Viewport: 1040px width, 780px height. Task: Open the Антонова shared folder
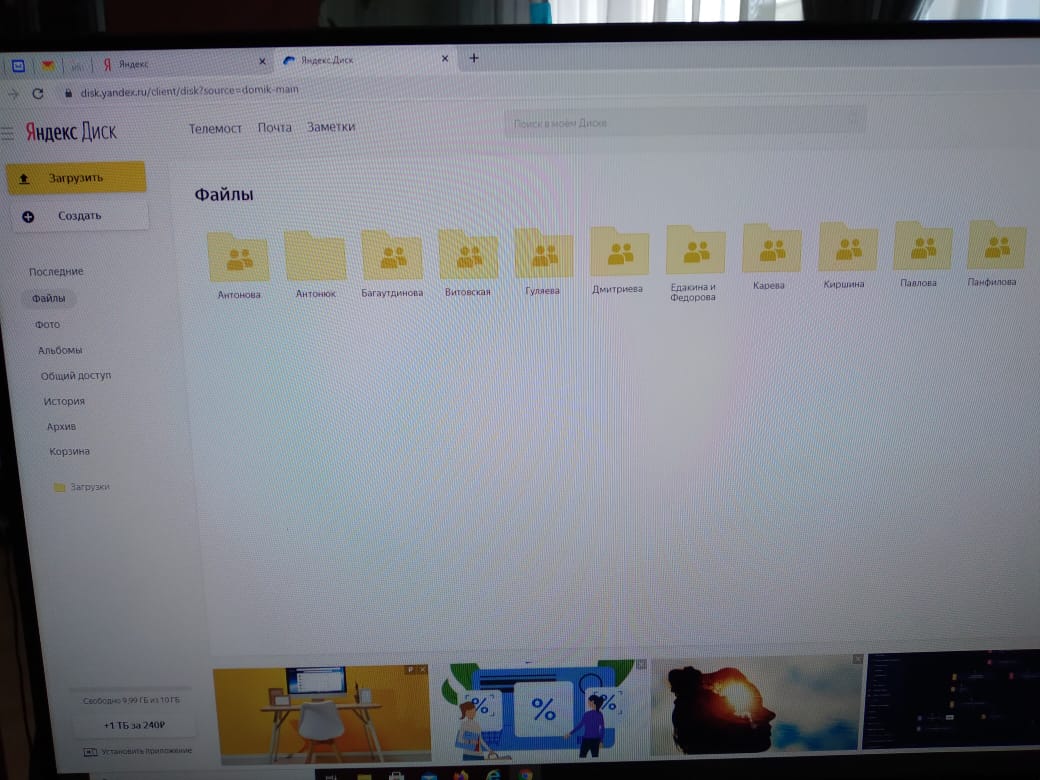tap(238, 259)
